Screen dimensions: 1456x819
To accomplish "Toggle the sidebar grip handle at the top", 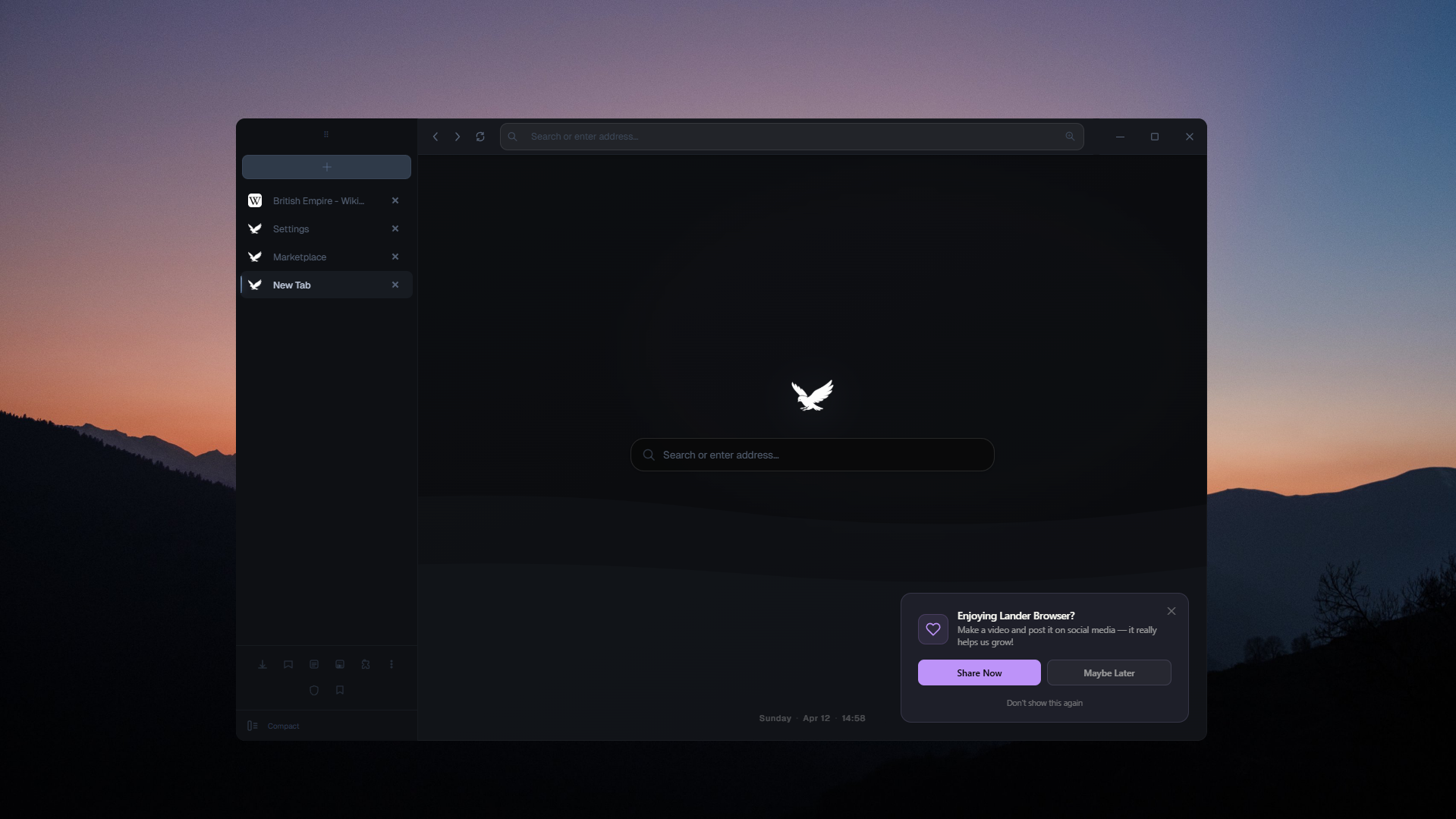I will click(326, 134).
